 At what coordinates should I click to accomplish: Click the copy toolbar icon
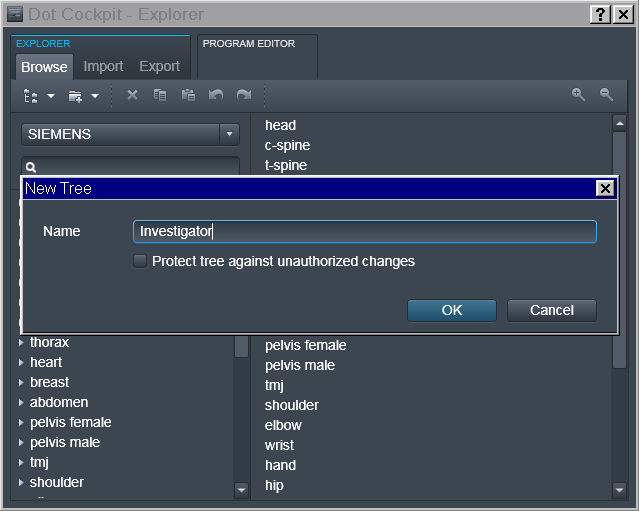pos(160,95)
